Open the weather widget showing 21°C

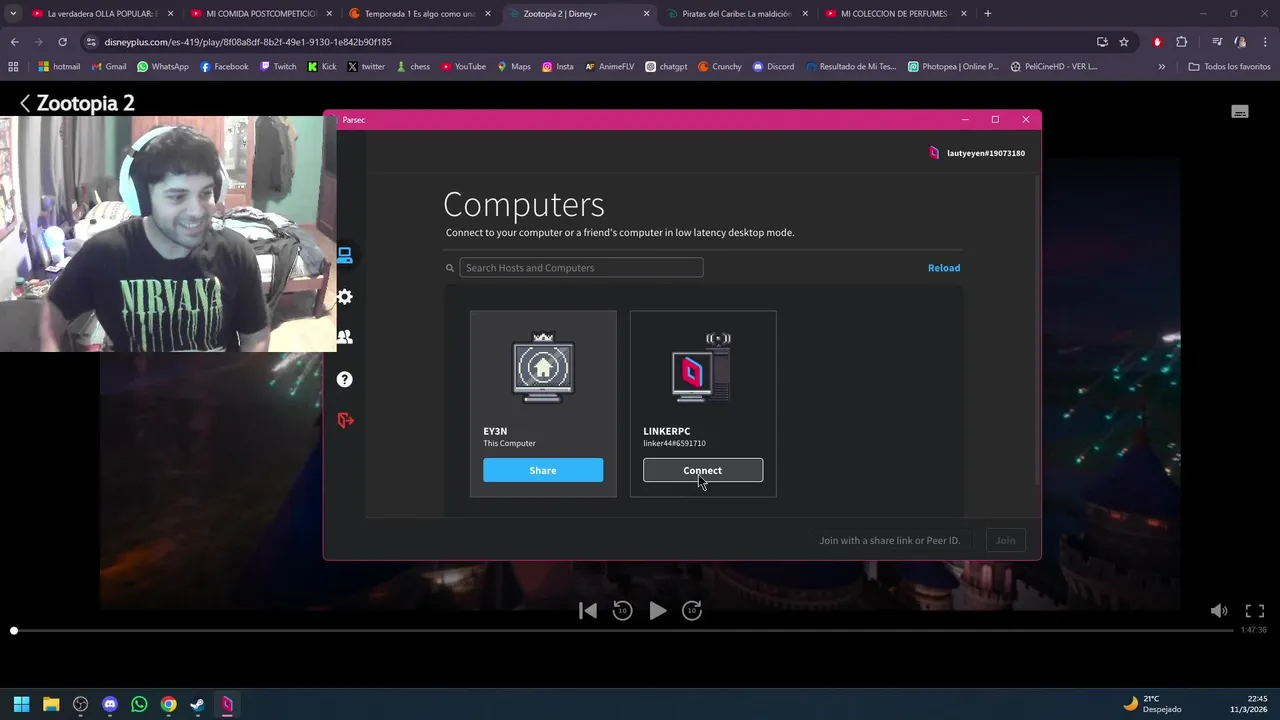click(1153, 704)
